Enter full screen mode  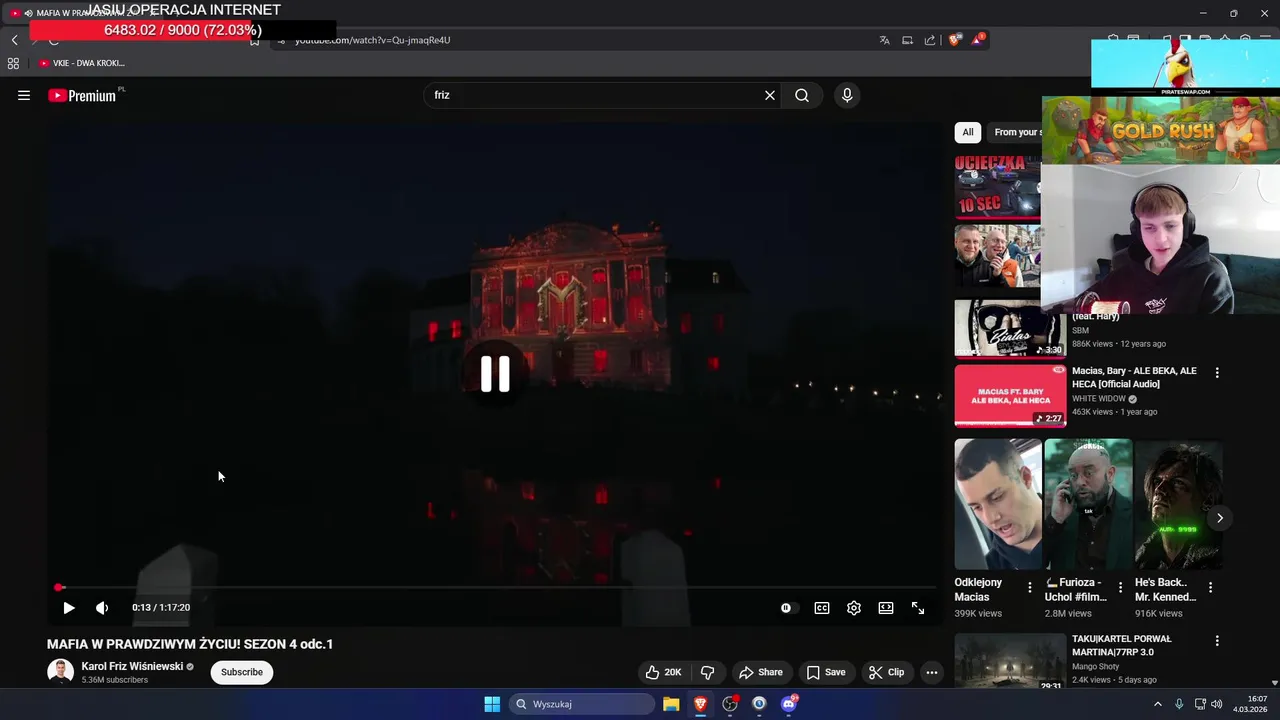[x=918, y=608]
